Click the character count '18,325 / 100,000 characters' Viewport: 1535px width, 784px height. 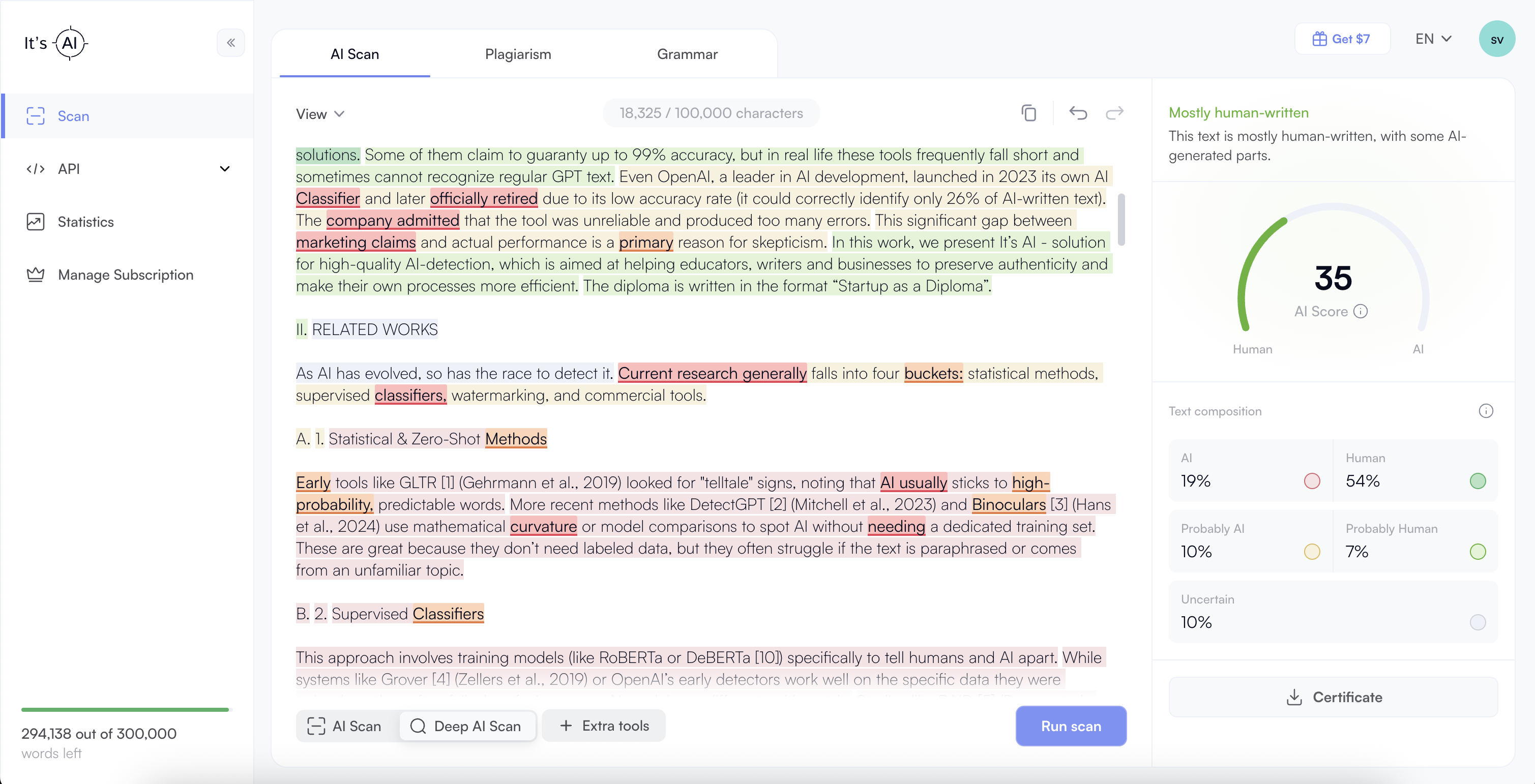click(711, 113)
